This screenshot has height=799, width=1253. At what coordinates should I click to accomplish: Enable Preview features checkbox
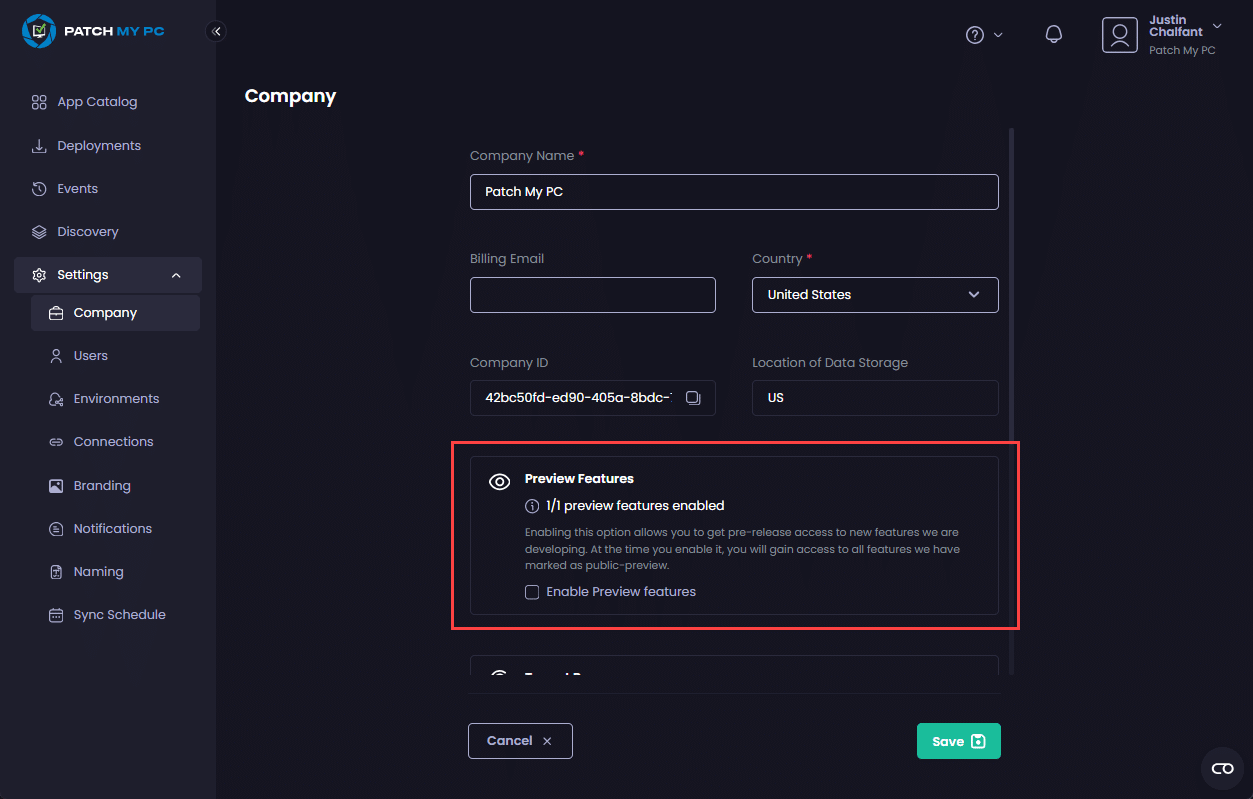click(x=532, y=592)
